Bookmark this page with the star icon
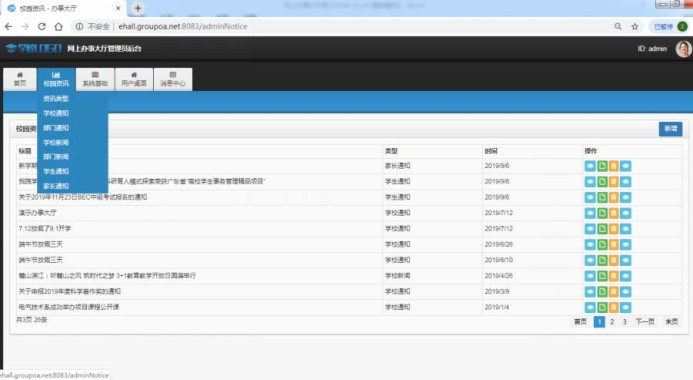Screen dimensions: 693x380 click(x=635, y=27)
